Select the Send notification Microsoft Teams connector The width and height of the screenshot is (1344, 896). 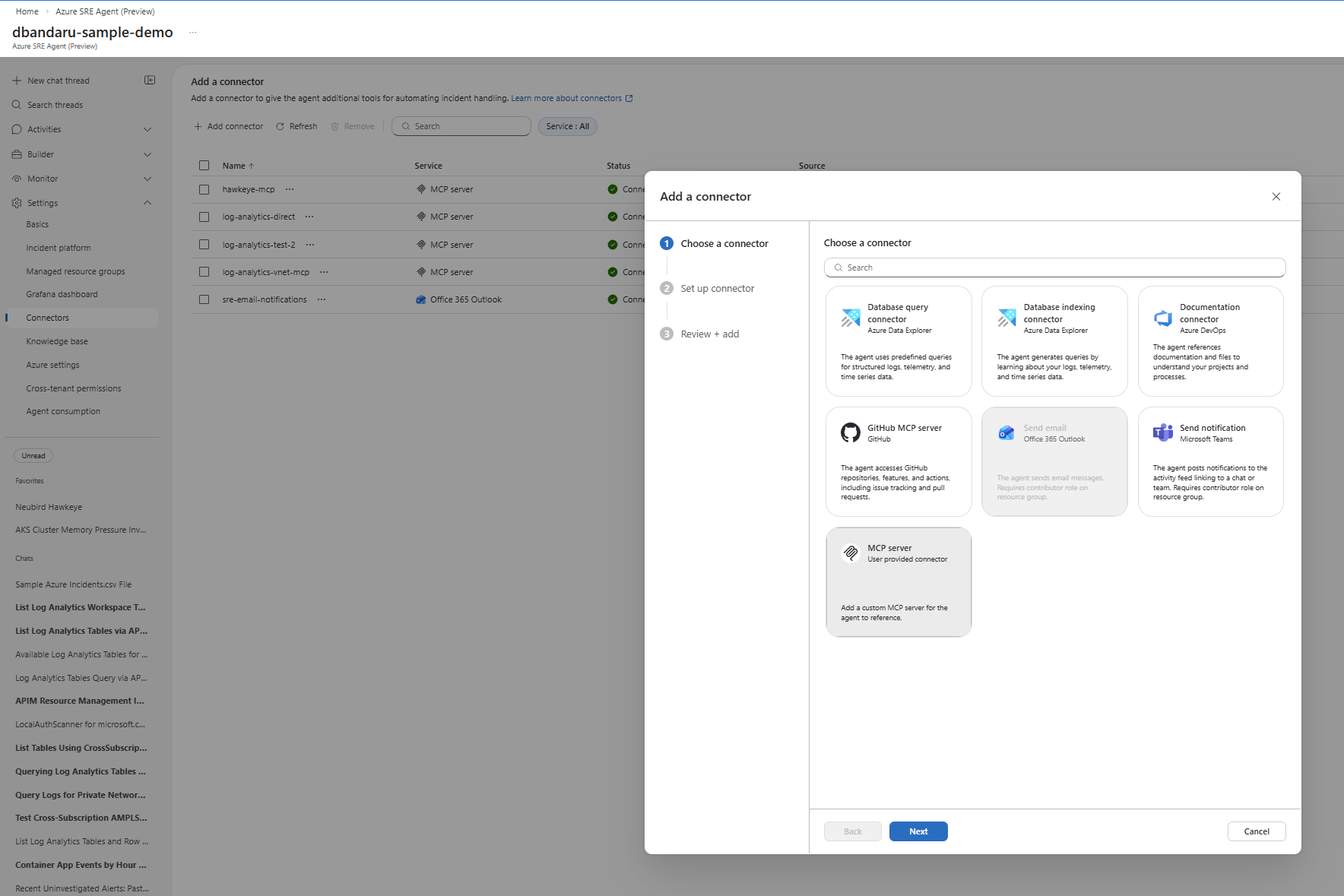coord(1210,461)
